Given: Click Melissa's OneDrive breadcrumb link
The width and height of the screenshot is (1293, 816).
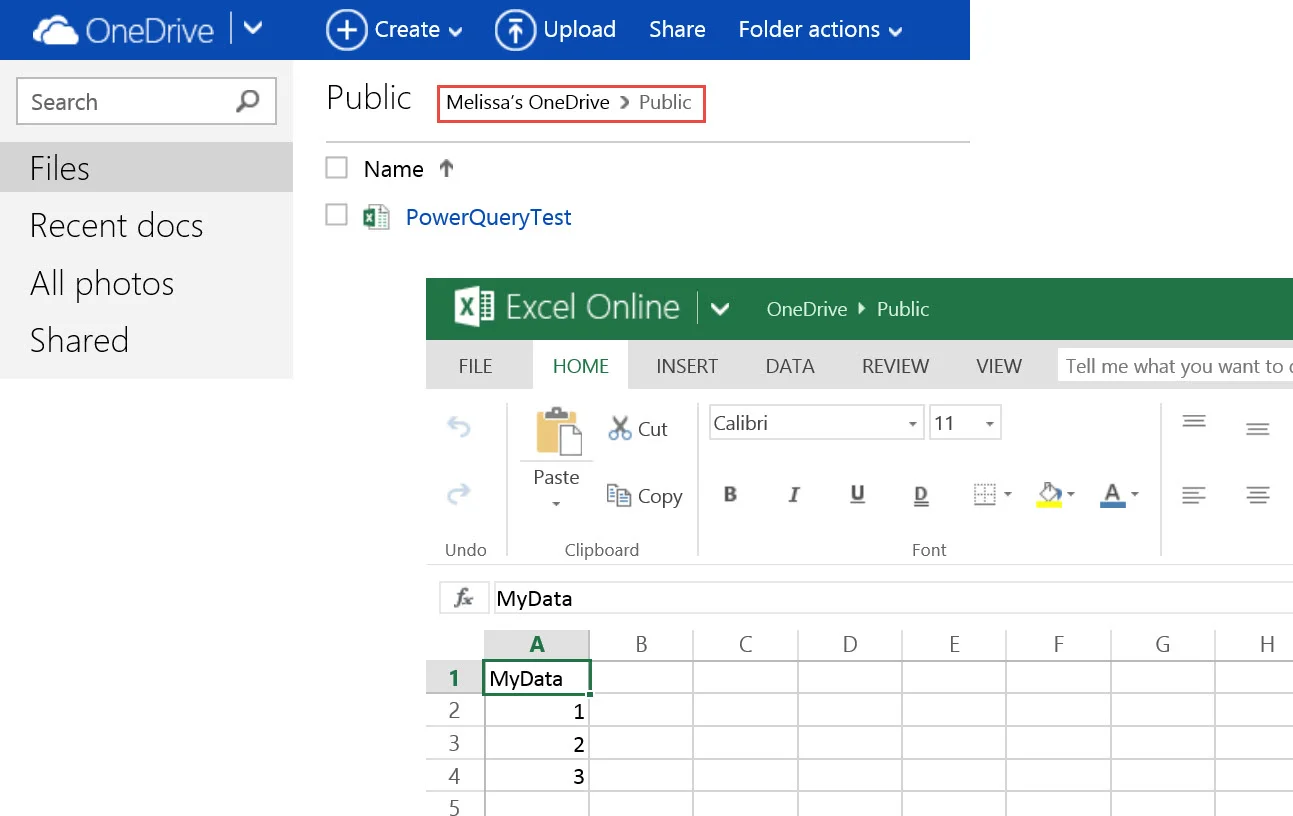Looking at the screenshot, I should (x=528, y=102).
